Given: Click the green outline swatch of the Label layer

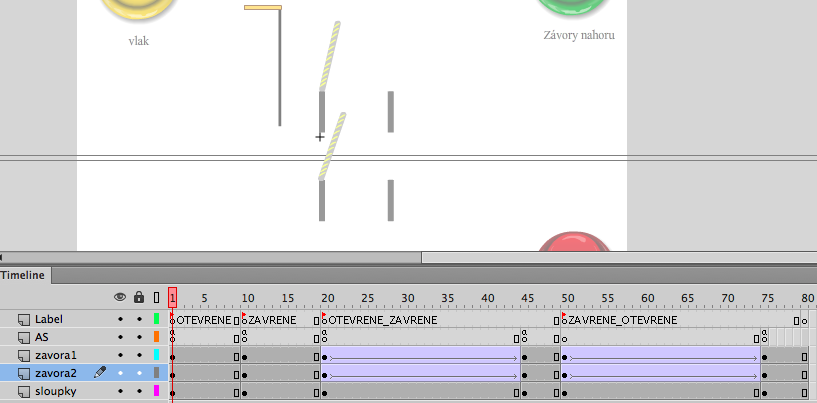Looking at the screenshot, I should [156, 319].
